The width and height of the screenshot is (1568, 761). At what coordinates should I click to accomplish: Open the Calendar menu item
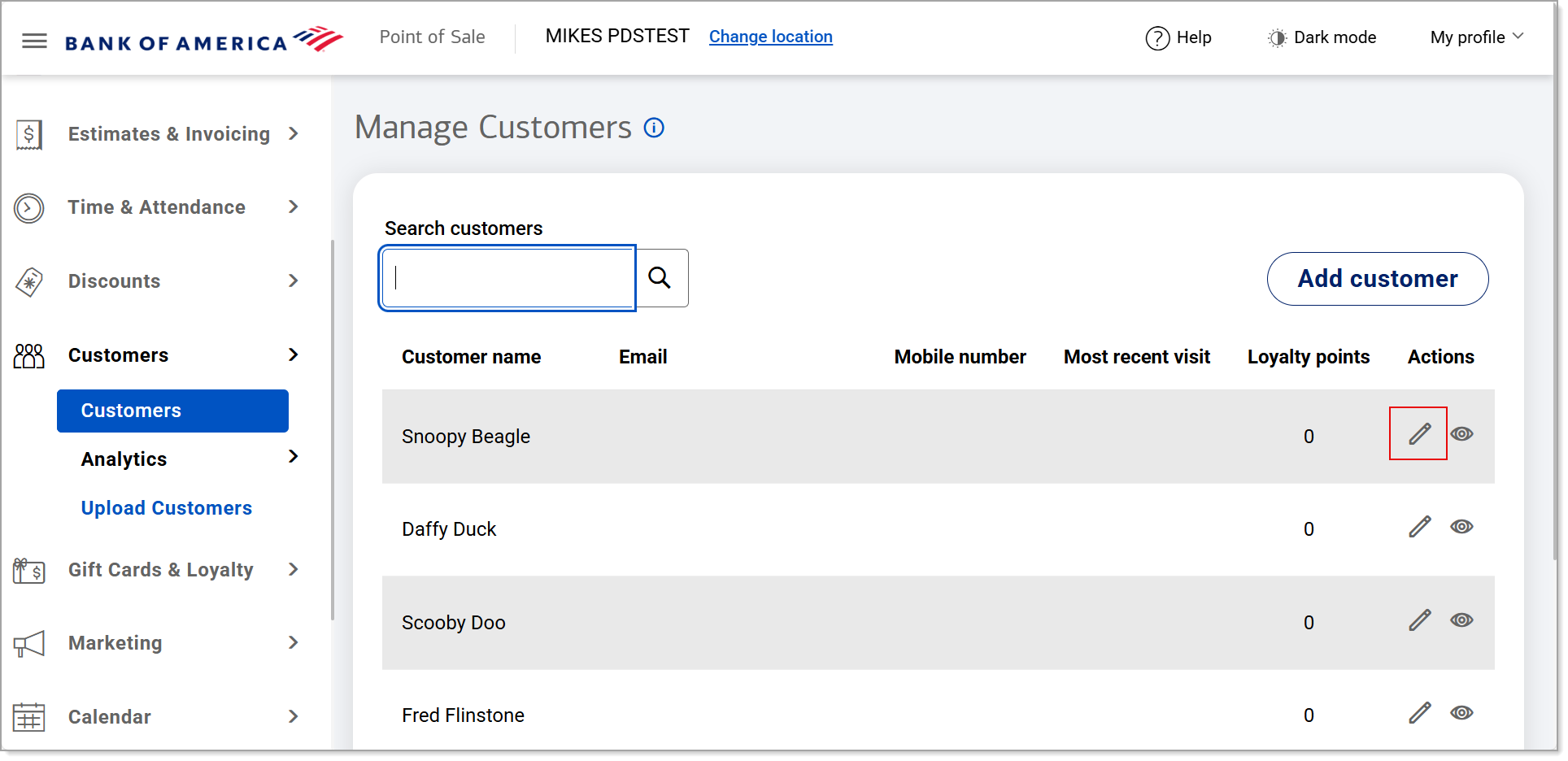click(x=110, y=717)
